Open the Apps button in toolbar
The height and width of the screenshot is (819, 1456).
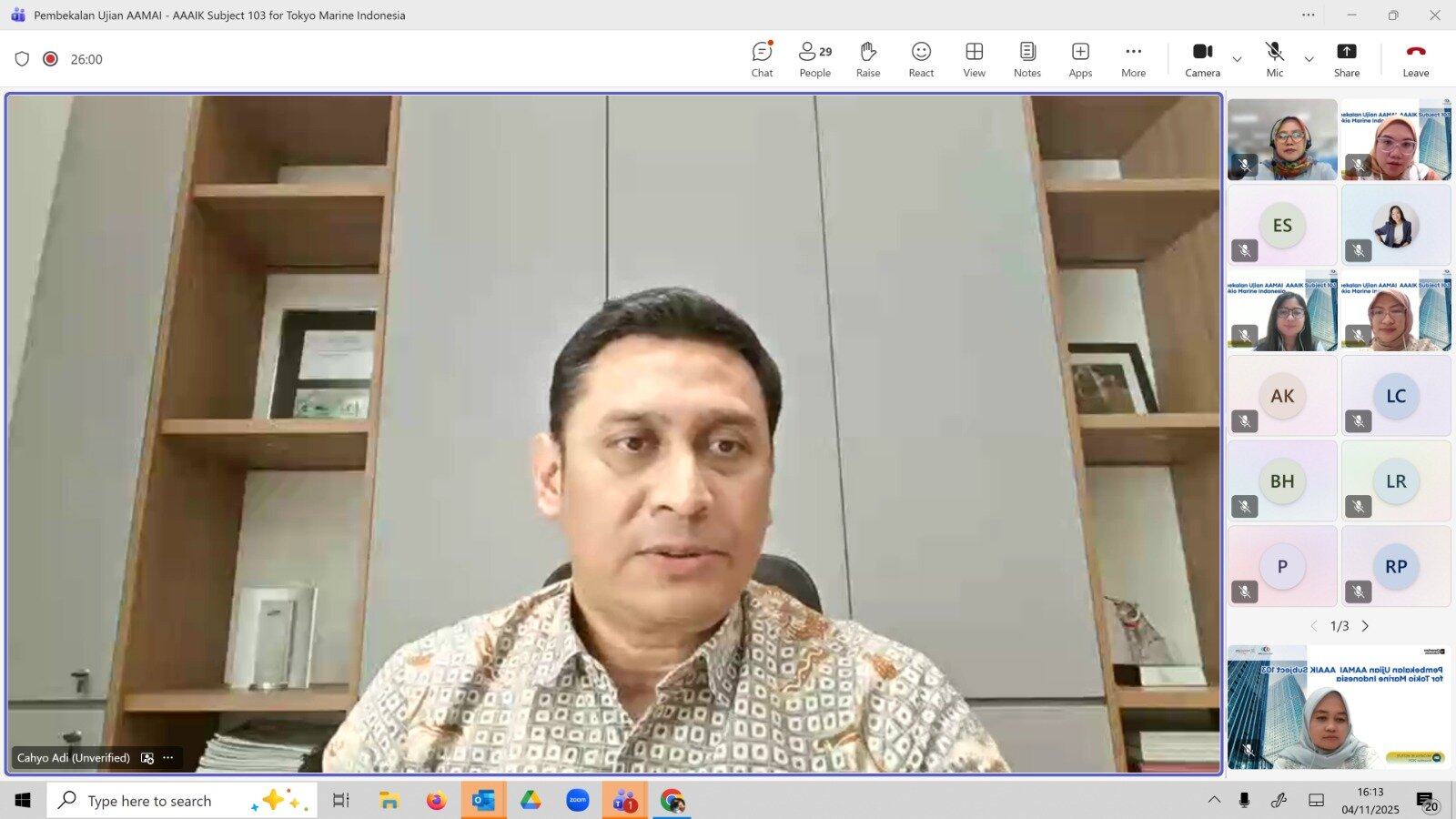coord(1080,59)
